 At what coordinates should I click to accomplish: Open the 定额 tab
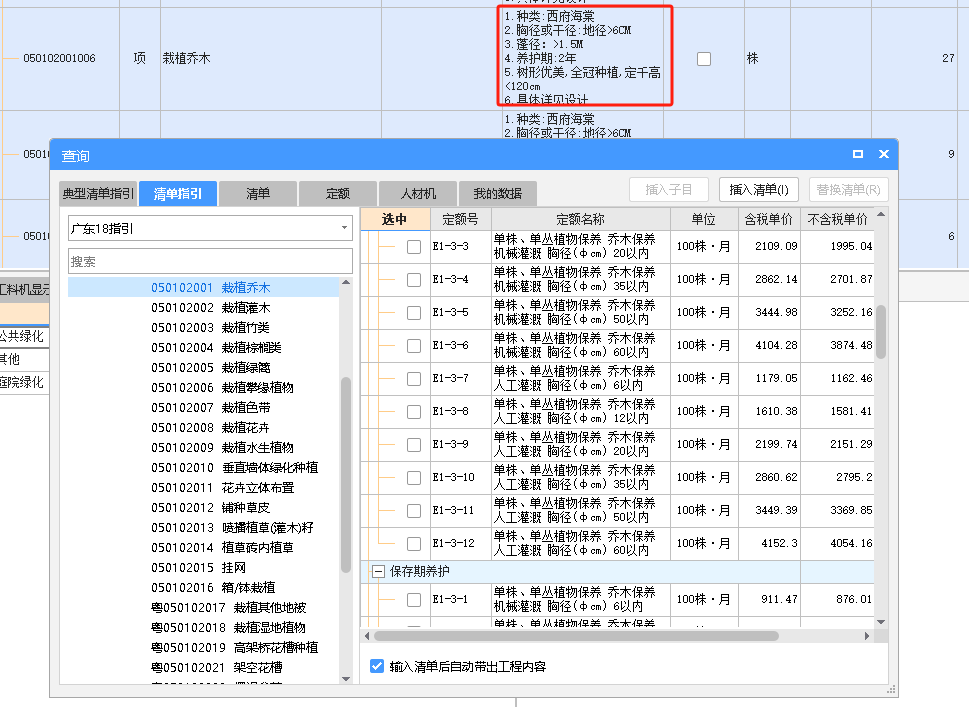pyautogui.click(x=338, y=193)
